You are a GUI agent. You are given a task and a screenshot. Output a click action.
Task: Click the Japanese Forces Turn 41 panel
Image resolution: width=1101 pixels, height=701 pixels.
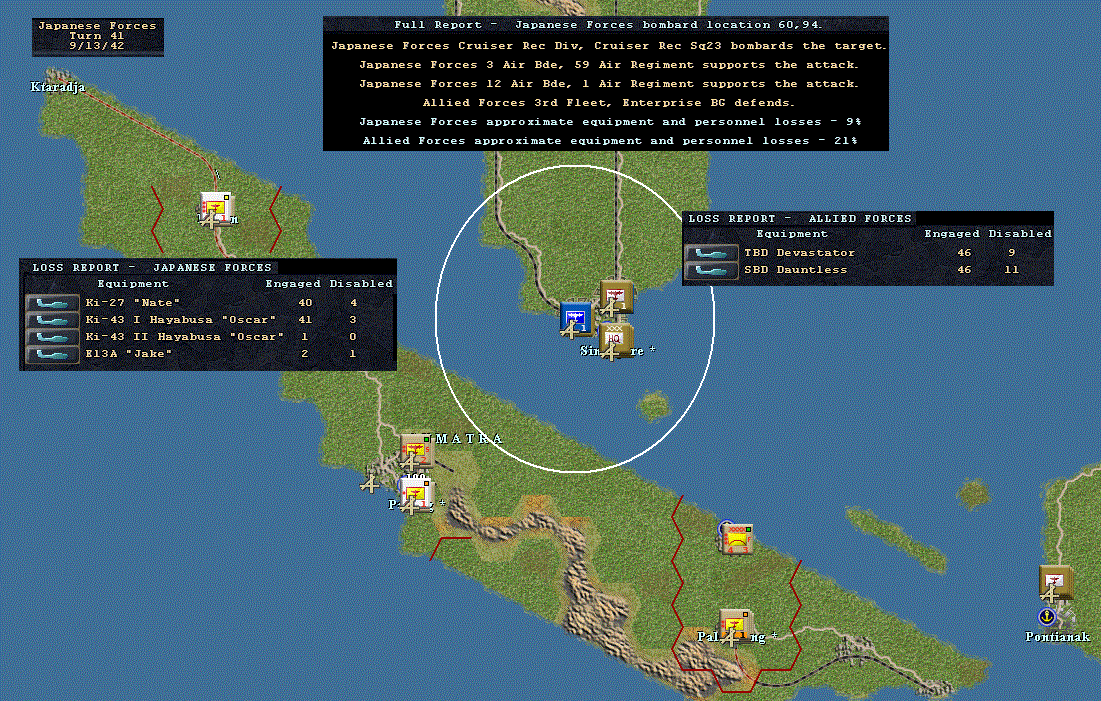point(98,36)
